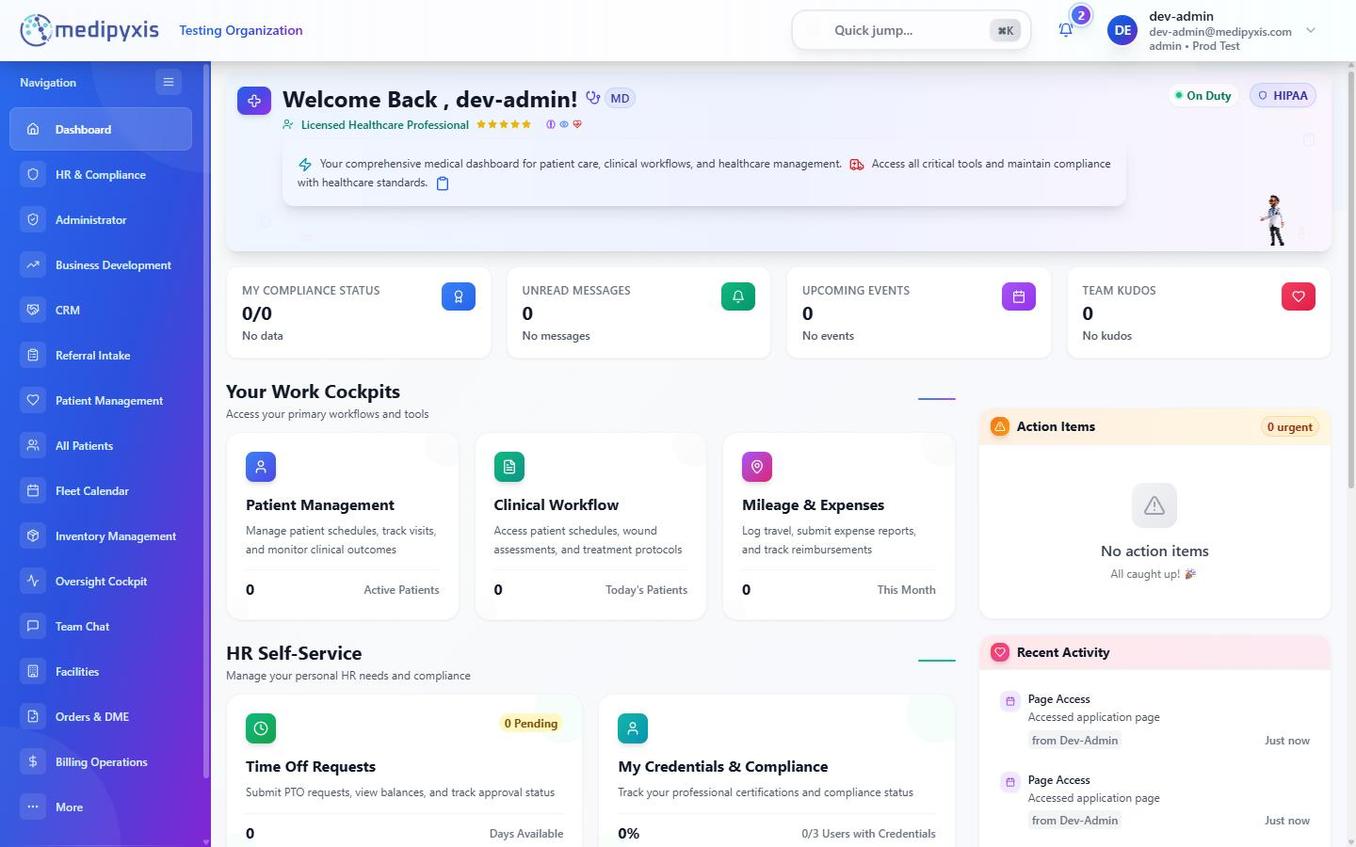The height and width of the screenshot is (847, 1356).
Task: Toggle the On Duty status badge
Action: point(1203,95)
